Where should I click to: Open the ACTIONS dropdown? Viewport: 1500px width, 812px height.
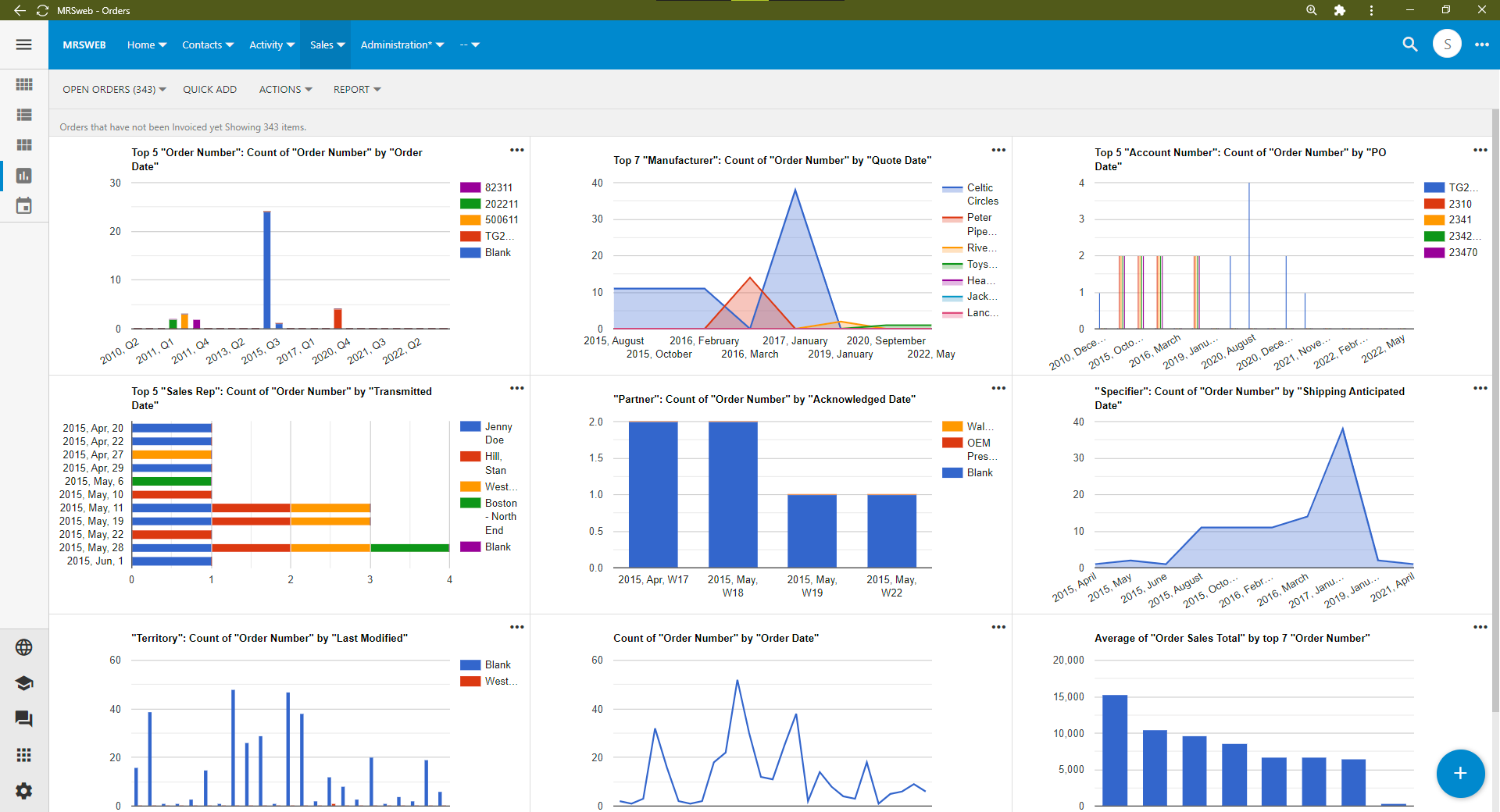(x=284, y=89)
